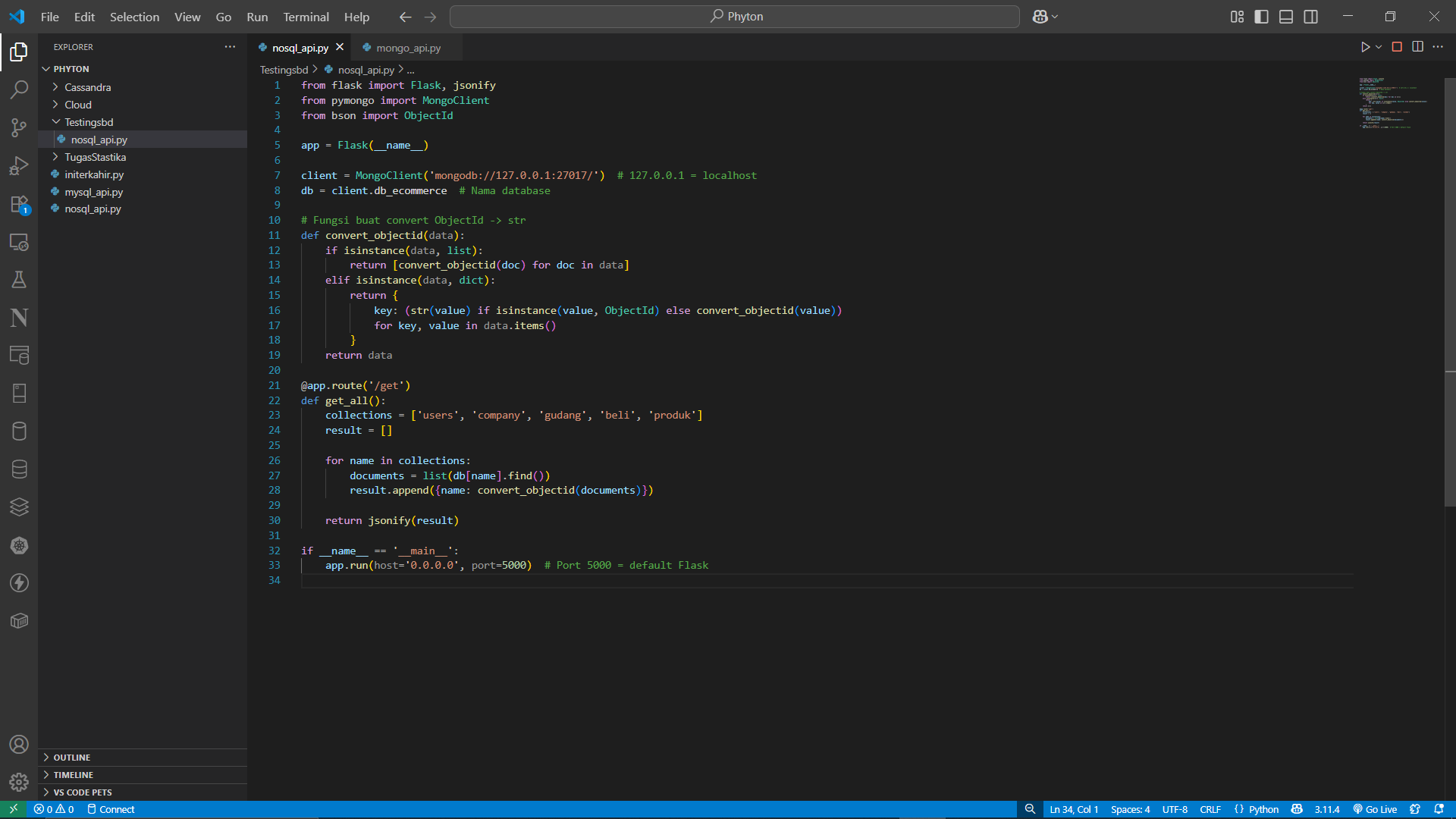Click the Copilot icon in title bar

(x=1040, y=17)
